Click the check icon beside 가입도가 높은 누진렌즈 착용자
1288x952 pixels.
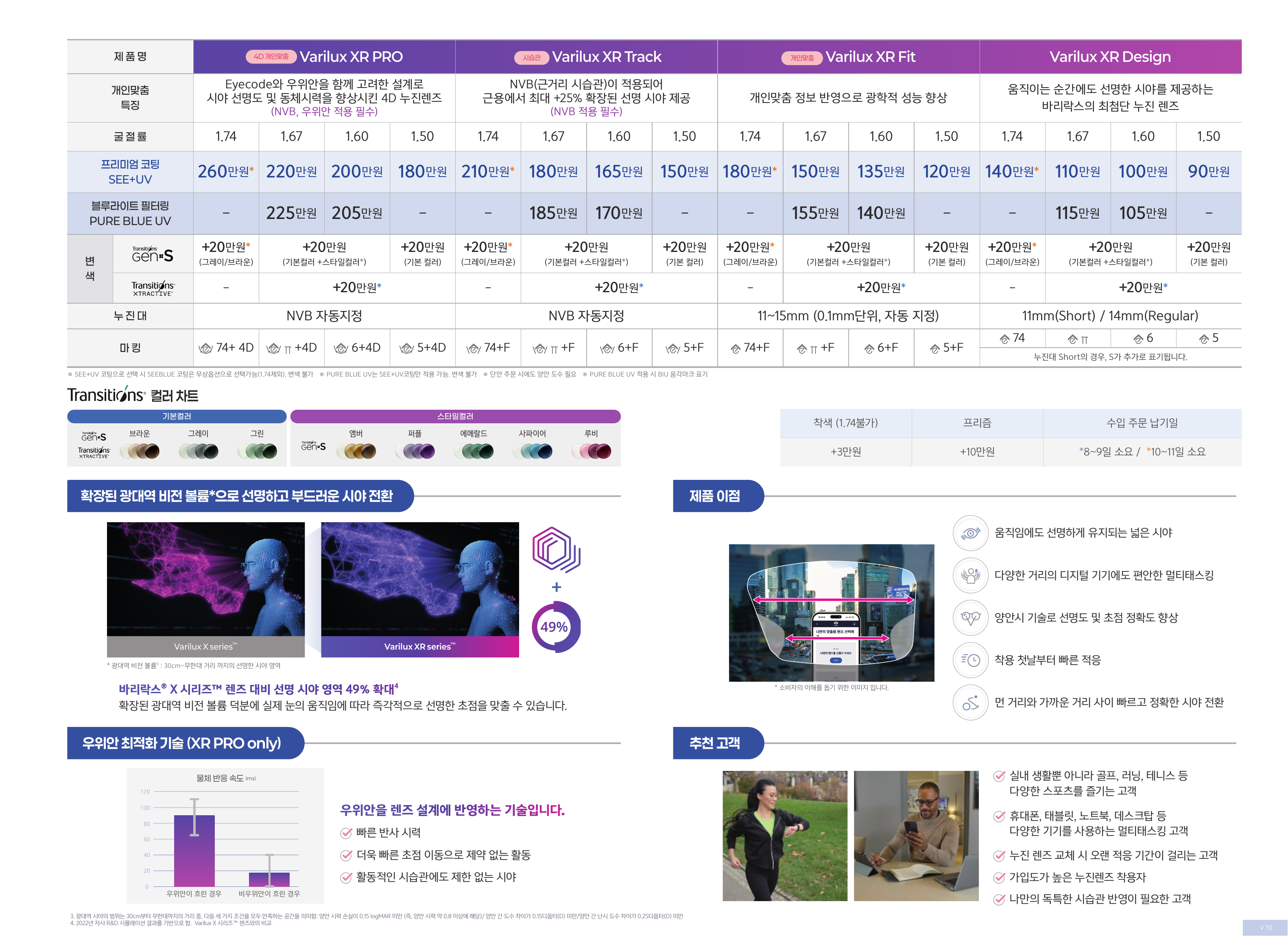pos(1000,878)
